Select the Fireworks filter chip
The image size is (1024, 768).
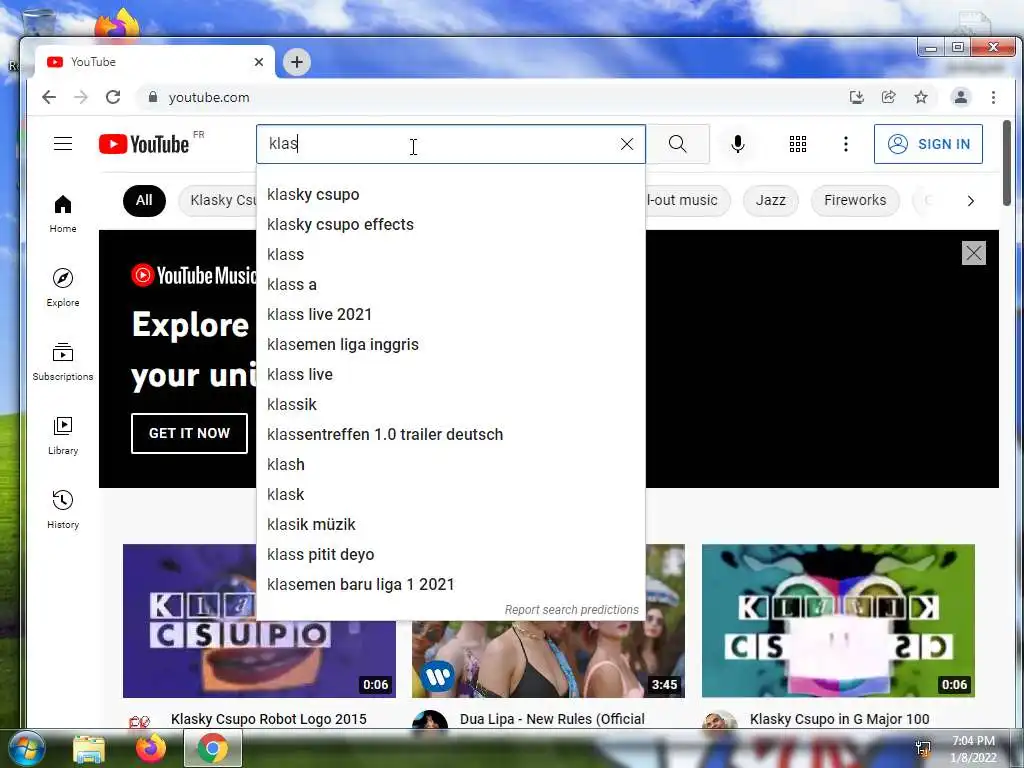coord(855,200)
